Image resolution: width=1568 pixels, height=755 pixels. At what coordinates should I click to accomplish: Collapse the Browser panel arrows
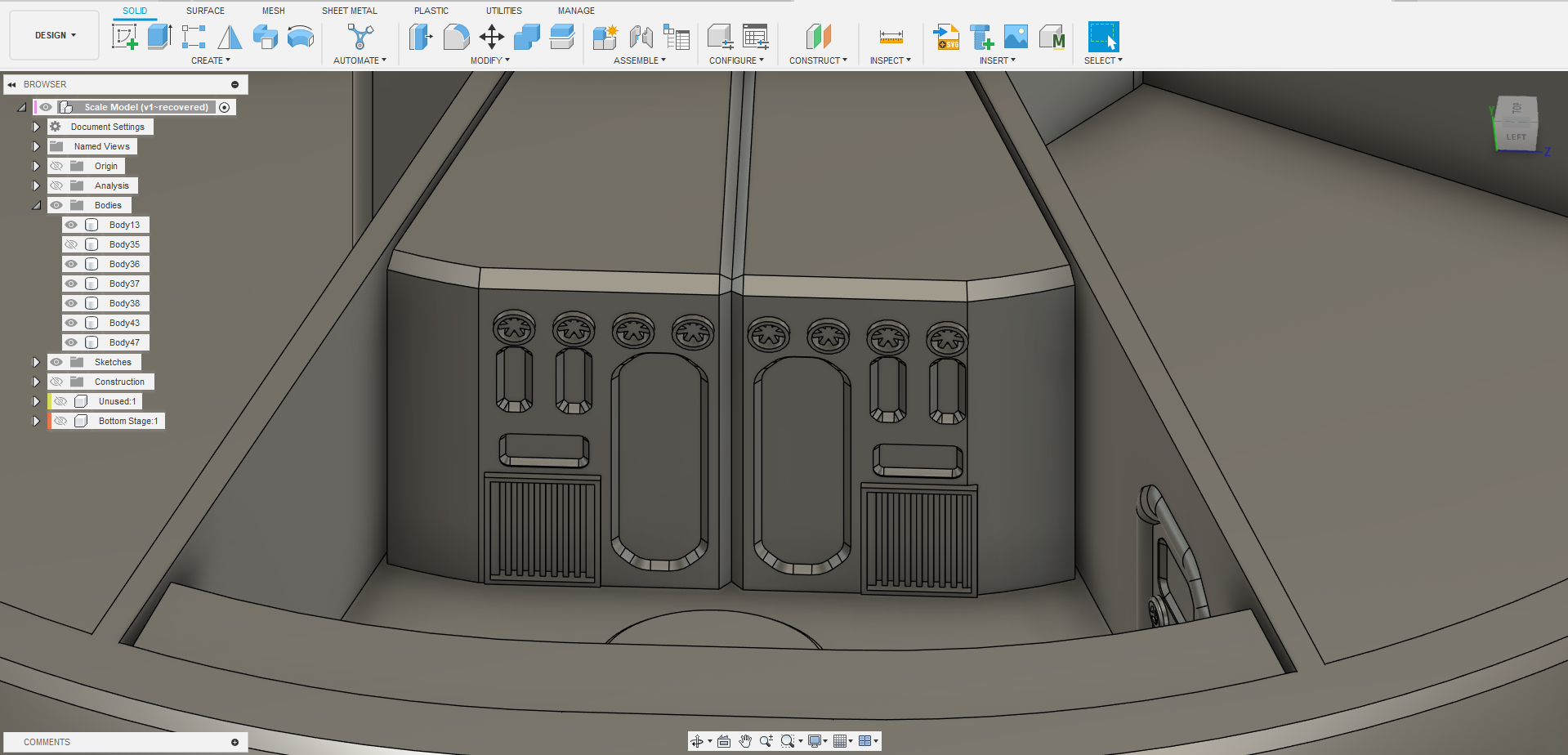click(12, 84)
